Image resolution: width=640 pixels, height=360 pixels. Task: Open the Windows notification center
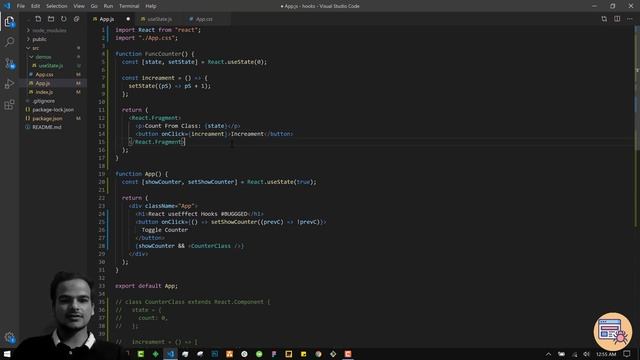coord(627,354)
